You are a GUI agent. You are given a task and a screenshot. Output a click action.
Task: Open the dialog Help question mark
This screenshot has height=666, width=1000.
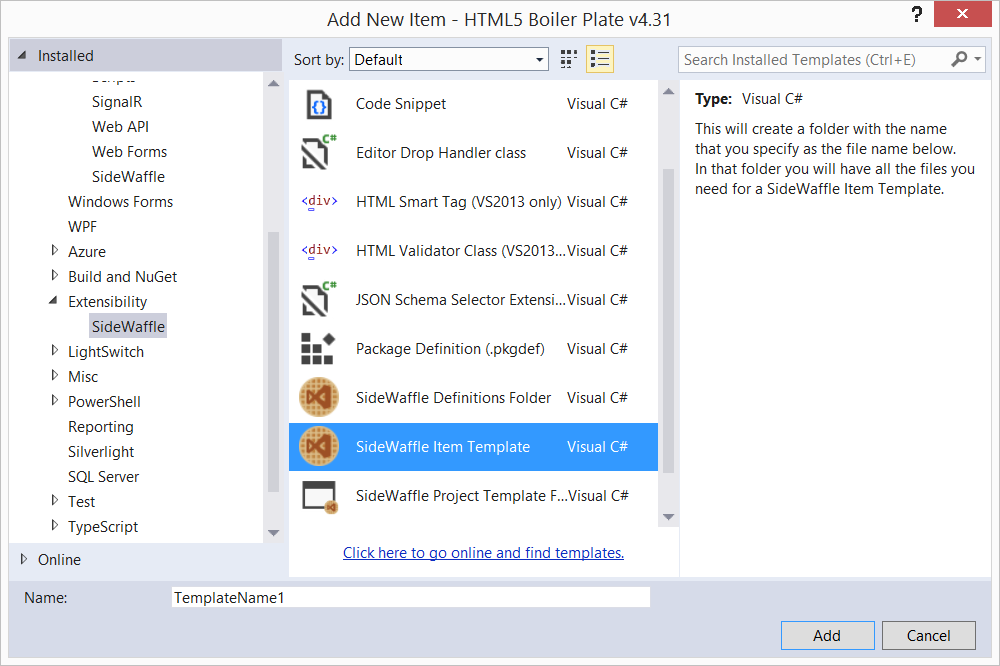pyautogui.click(x=916, y=14)
